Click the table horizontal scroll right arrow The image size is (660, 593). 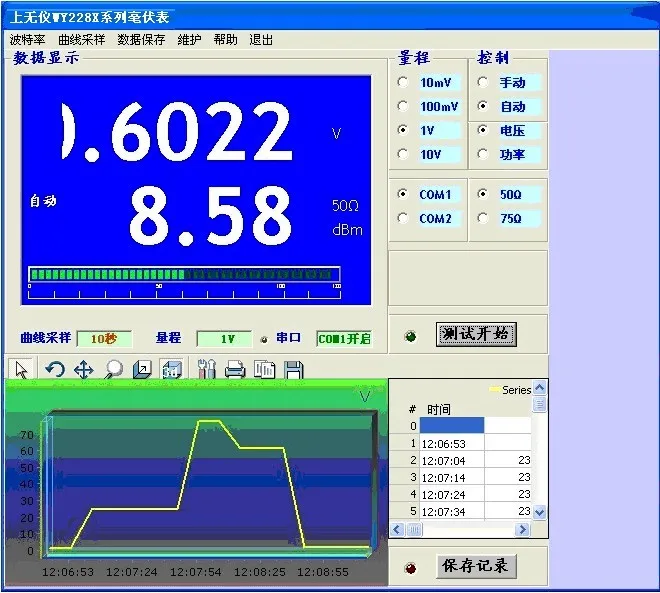point(522,529)
